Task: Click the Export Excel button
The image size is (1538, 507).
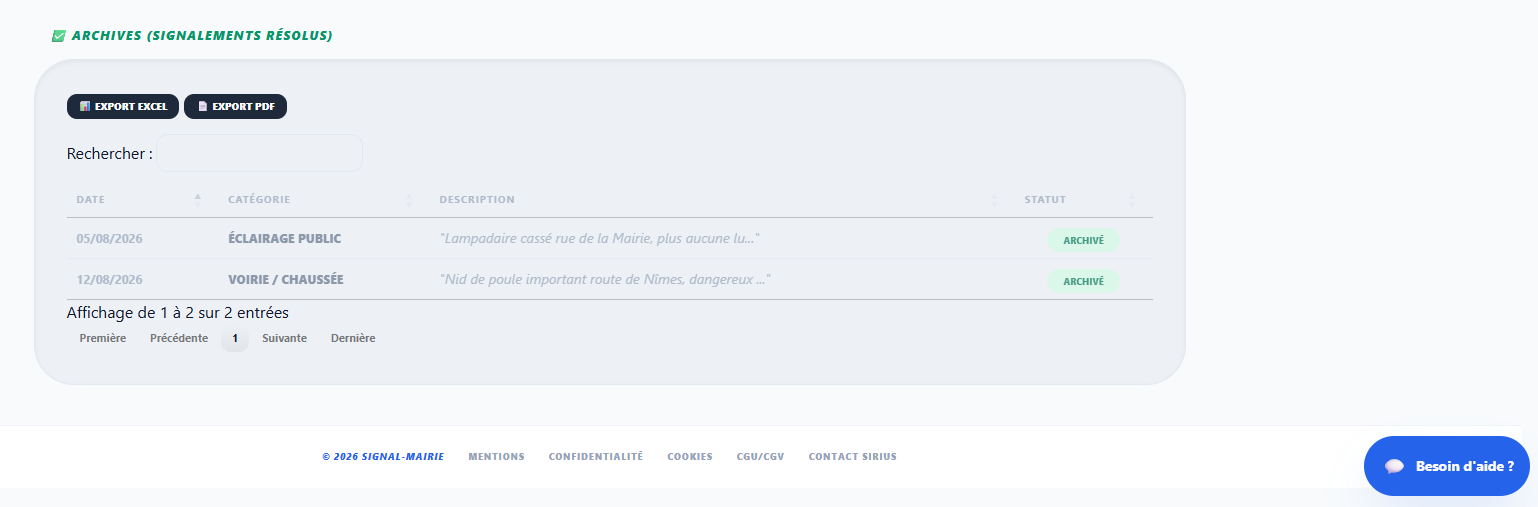Action: [x=123, y=106]
